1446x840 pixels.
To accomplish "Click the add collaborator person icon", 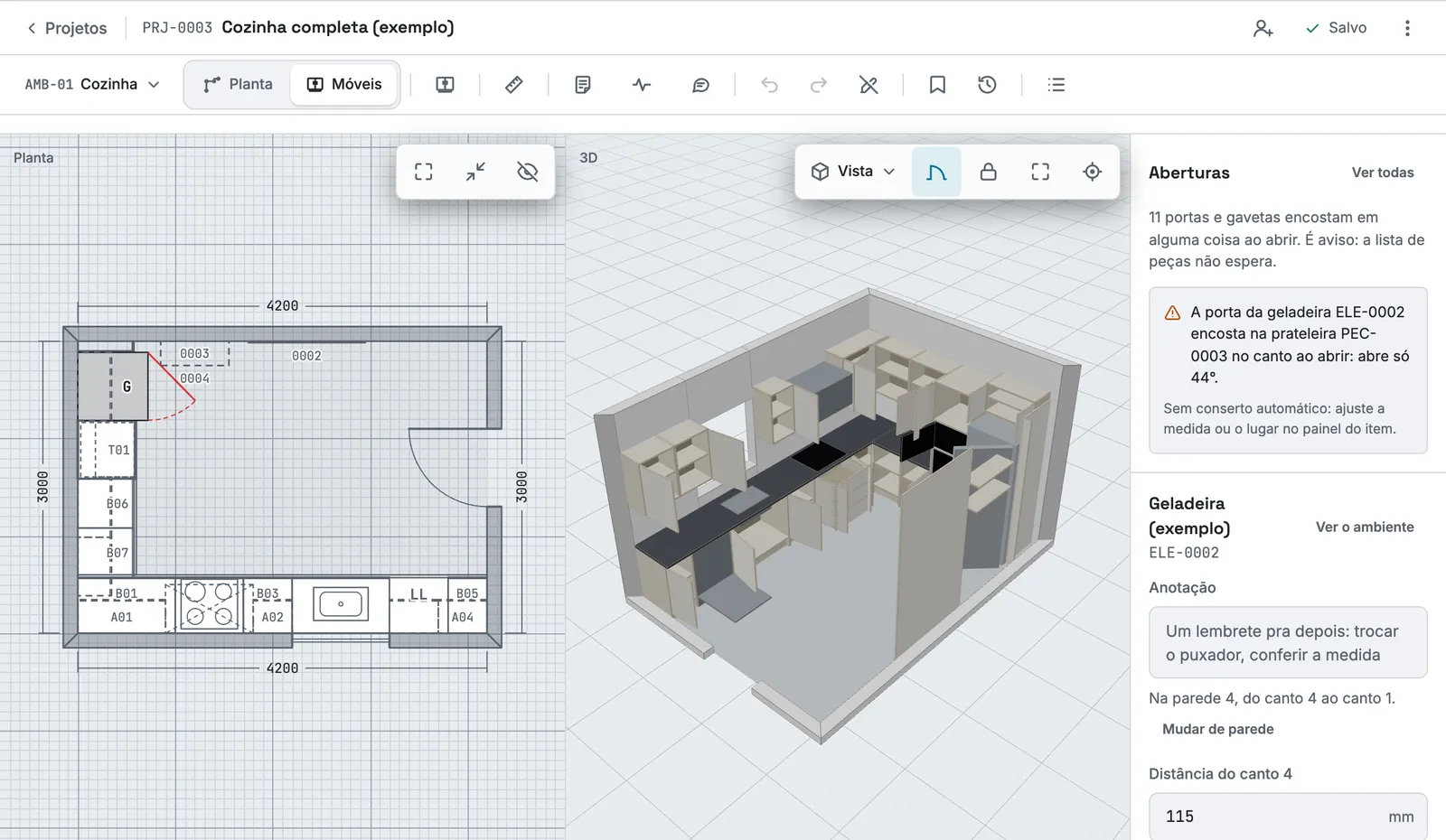I will click(x=1263, y=28).
